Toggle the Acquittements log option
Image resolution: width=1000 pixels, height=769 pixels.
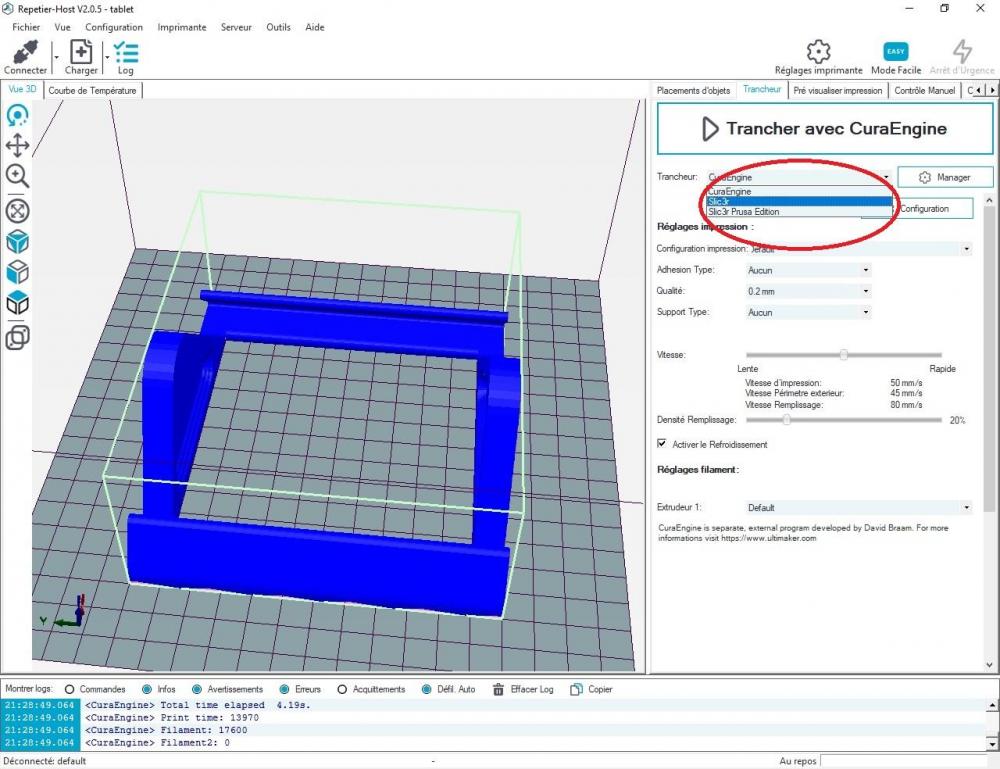tap(342, 689)
